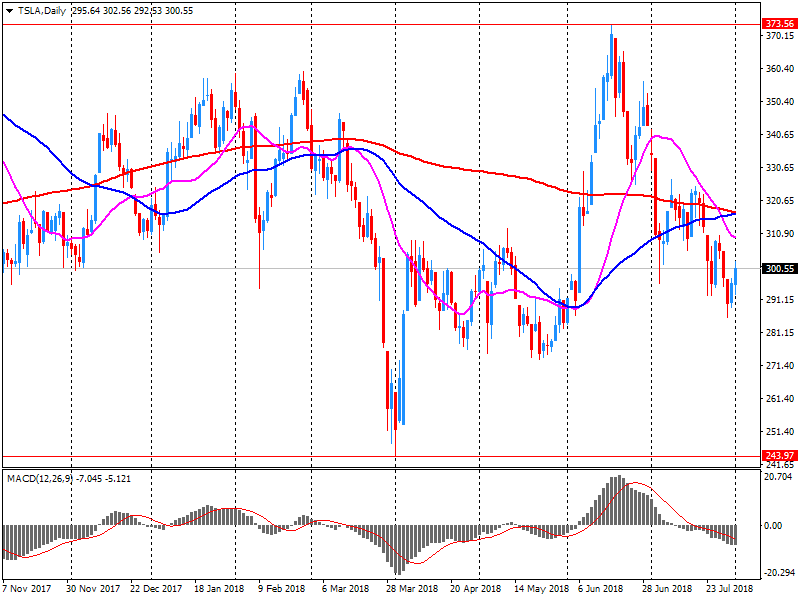Click the 18 Jan 2018 date label
The height and width of the screenshot is (600, 800).
point(219,589)
